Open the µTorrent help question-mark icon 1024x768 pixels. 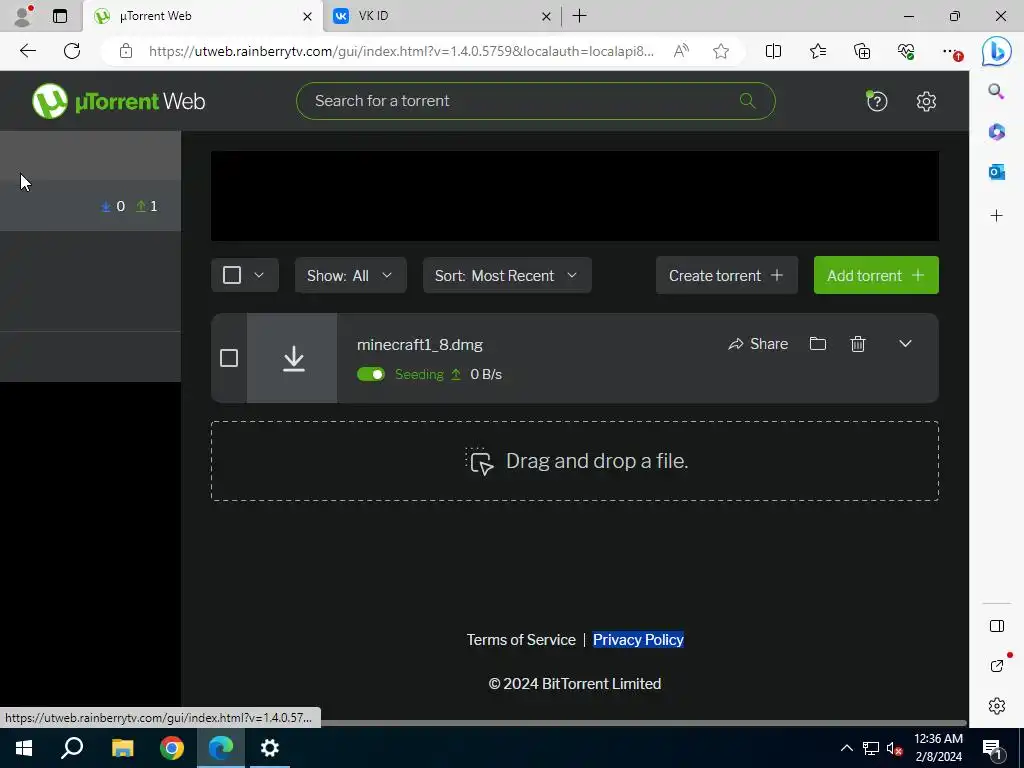876,101
